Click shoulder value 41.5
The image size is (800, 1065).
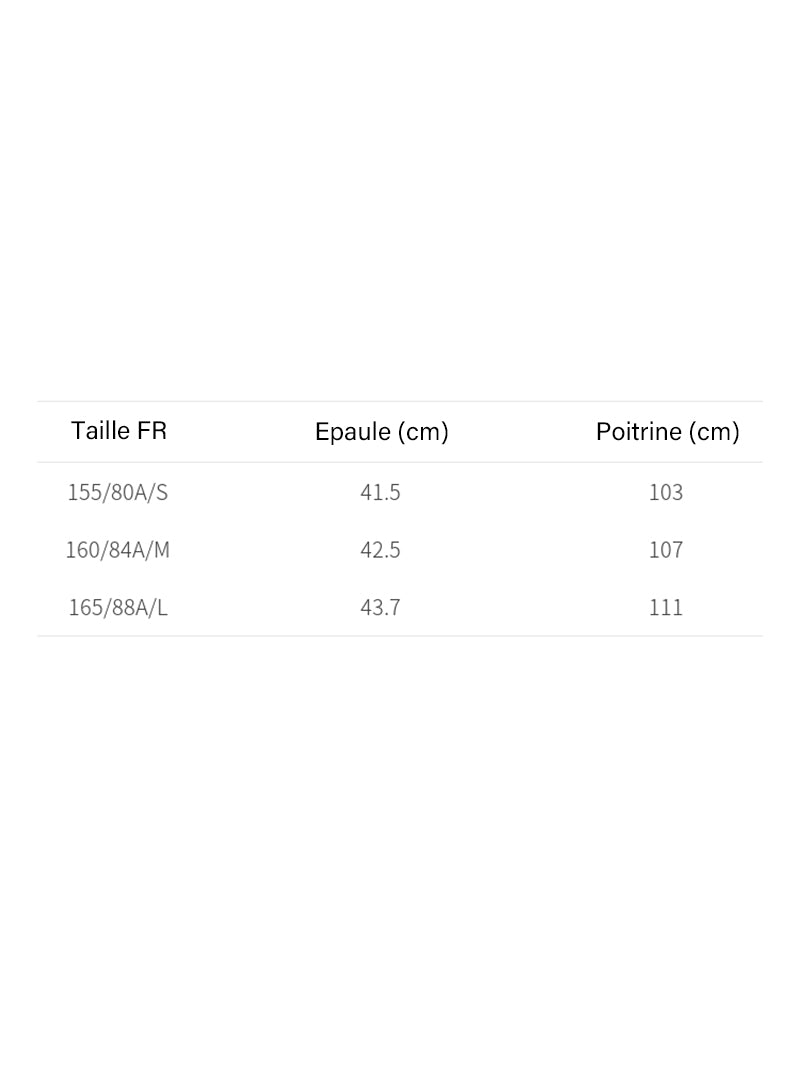(380, 492)
